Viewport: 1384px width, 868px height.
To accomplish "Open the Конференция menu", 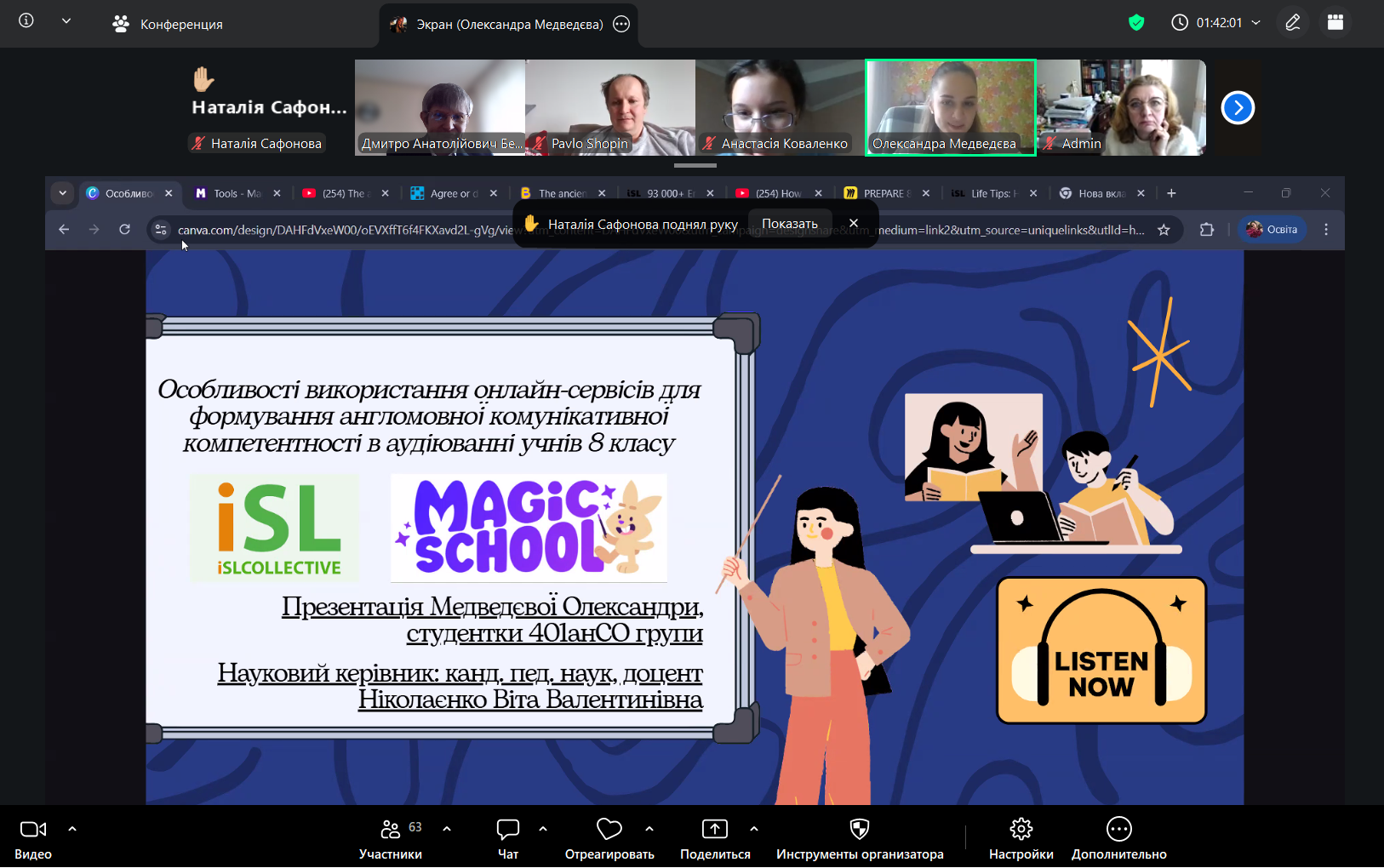I will point(168,24).
